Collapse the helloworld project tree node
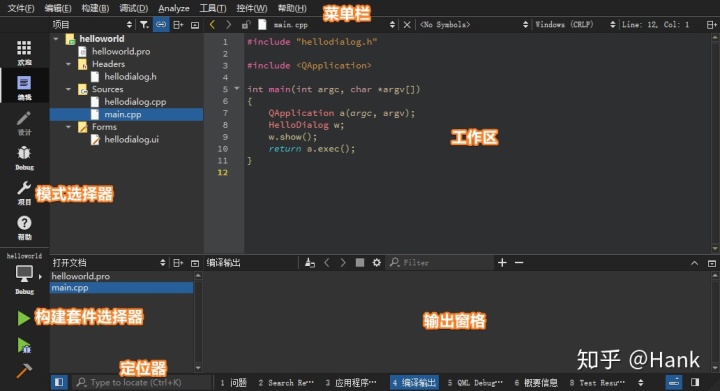720x391 pixels. (x=56, y=39)
